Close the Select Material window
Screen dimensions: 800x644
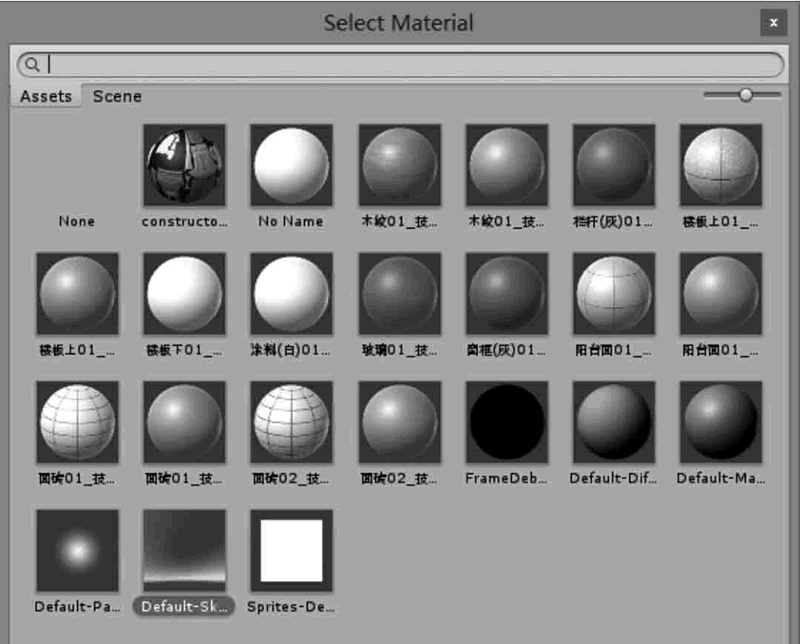pyautogui.click(x=772, y=22)
